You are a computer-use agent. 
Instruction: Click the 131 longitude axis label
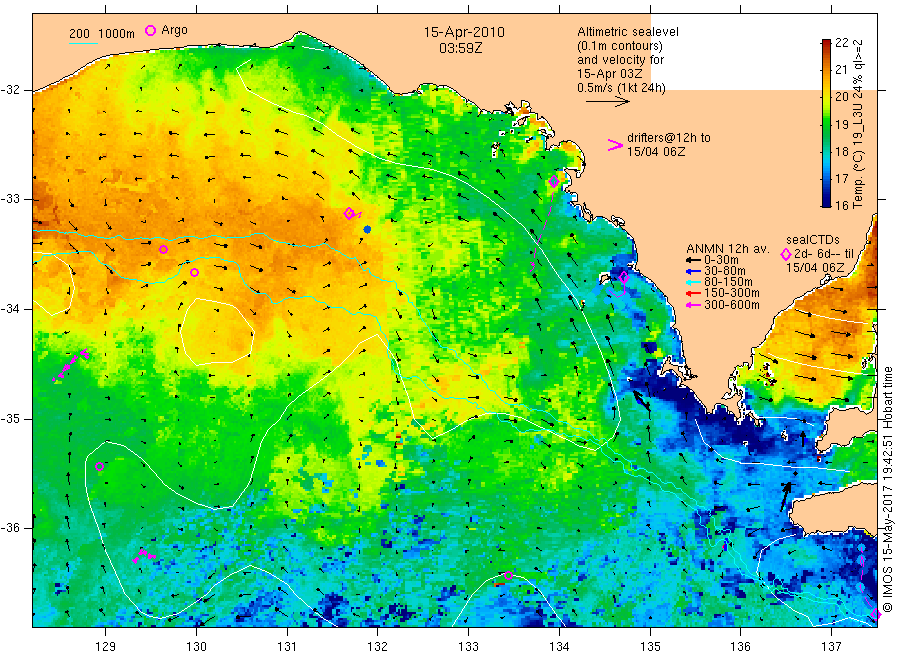[x=287, y=647]
